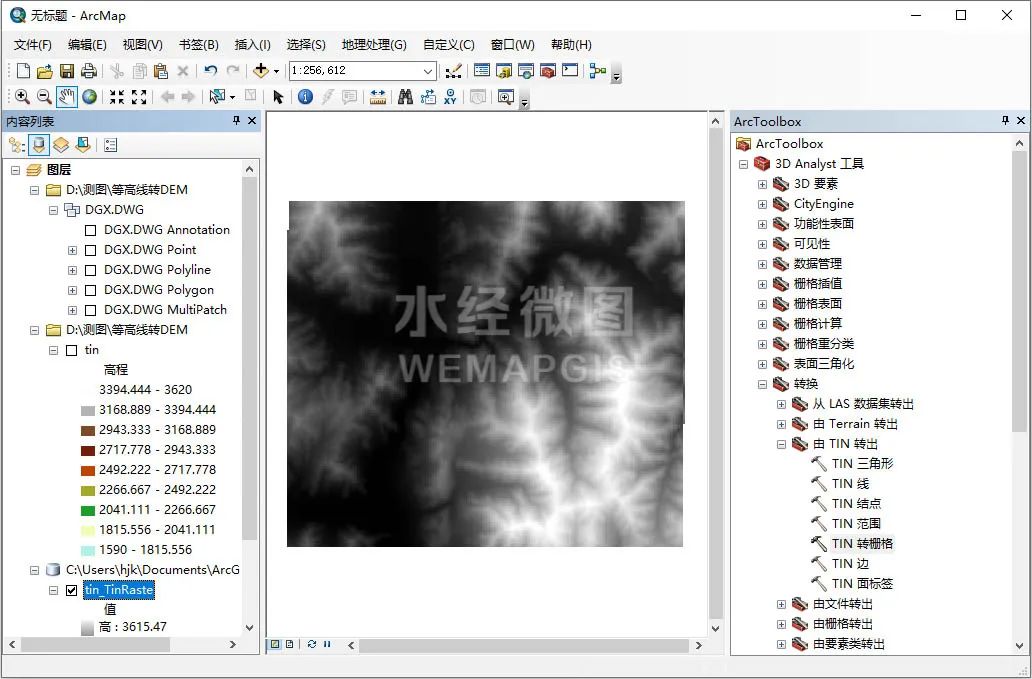This screenshot has height=679, width=1032.
Task: Save the map with the floppy icon
Action: [x=66, y=70]
